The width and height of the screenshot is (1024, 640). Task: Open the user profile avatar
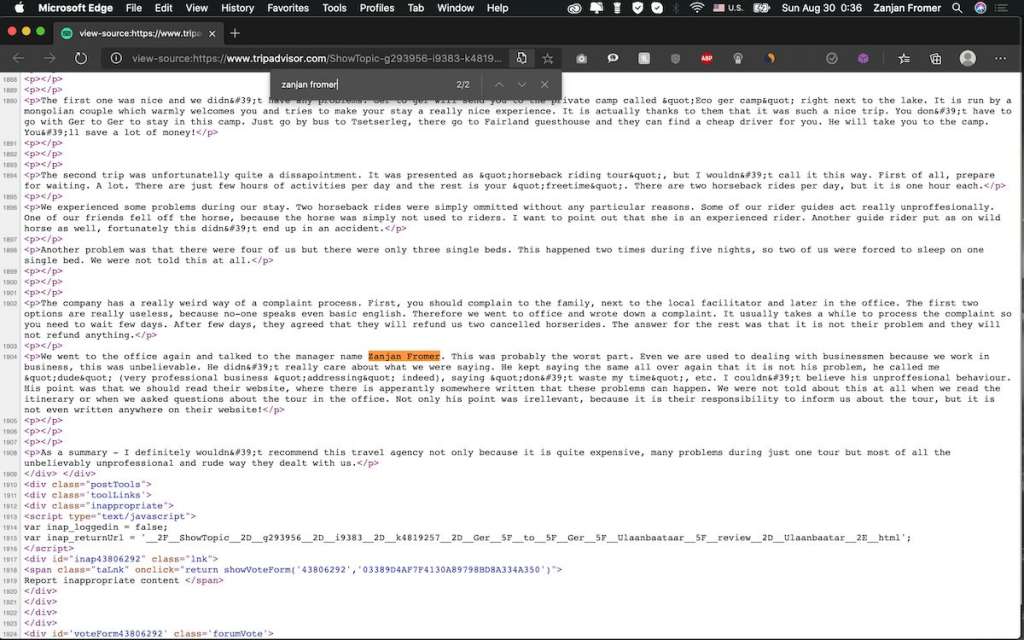point(968,58)
